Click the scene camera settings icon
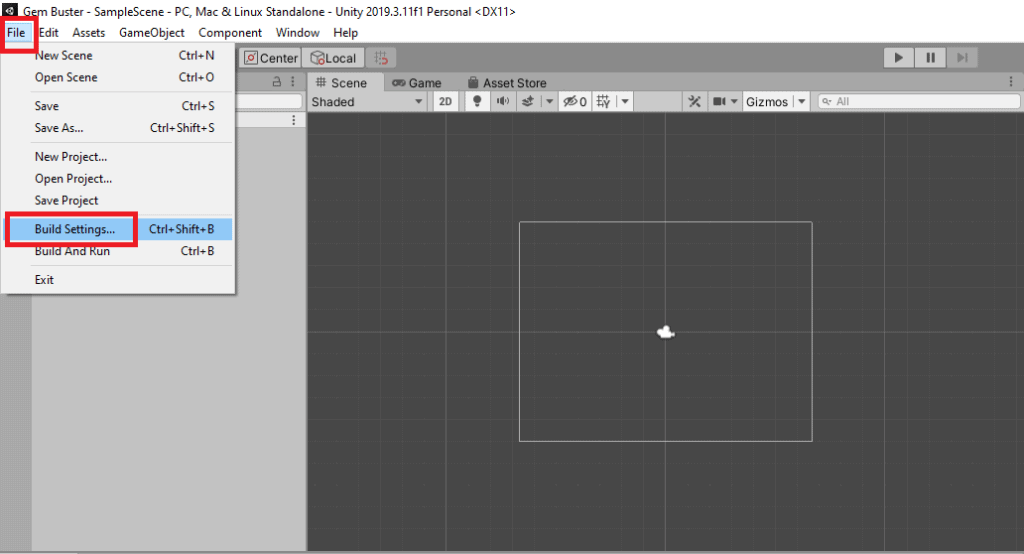This screenshot has height=554, width=1024. [x=719, y=101]
